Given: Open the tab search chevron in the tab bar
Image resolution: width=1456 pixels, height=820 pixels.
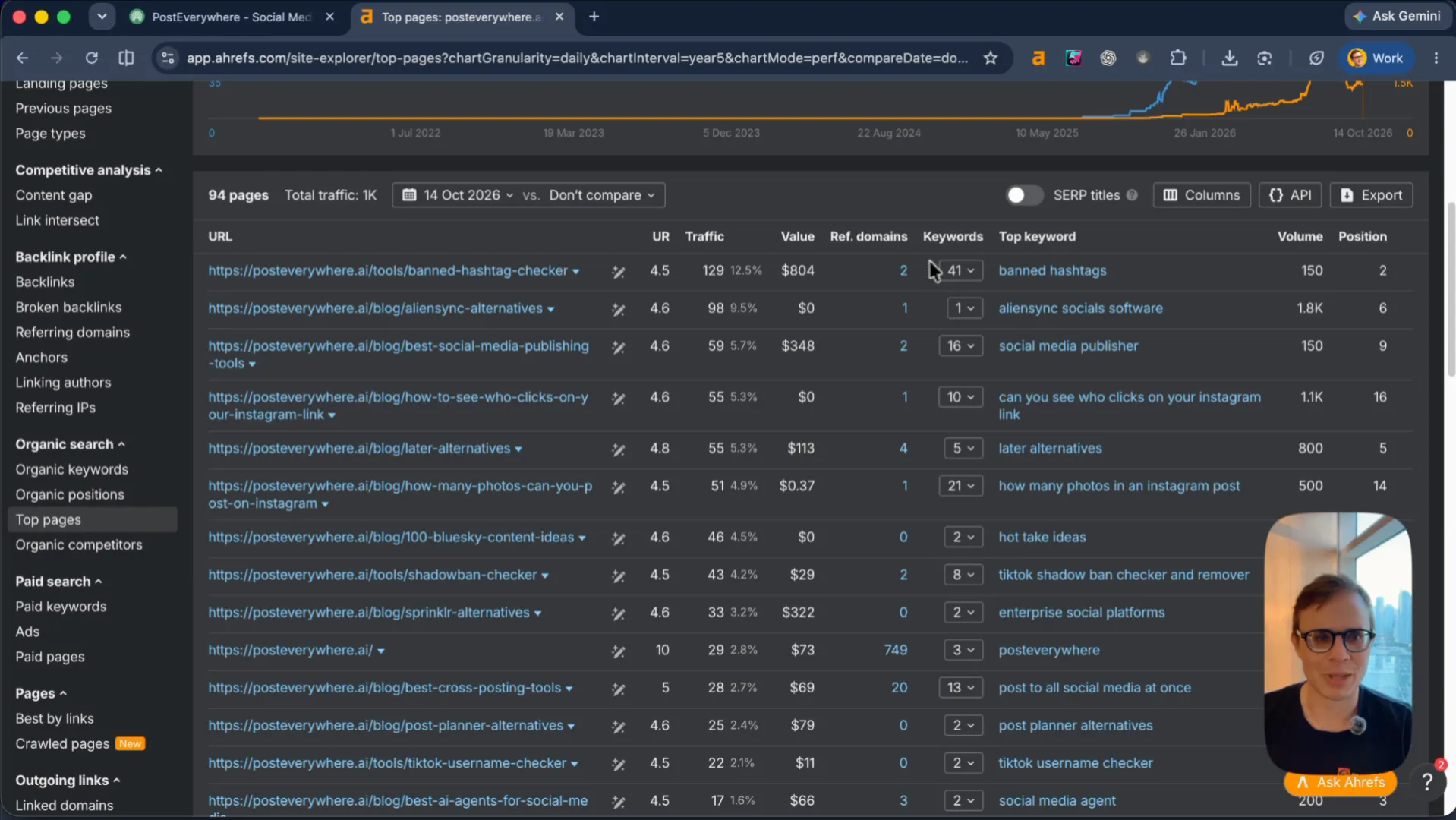Looking at the screenshot, I should 102,17.
